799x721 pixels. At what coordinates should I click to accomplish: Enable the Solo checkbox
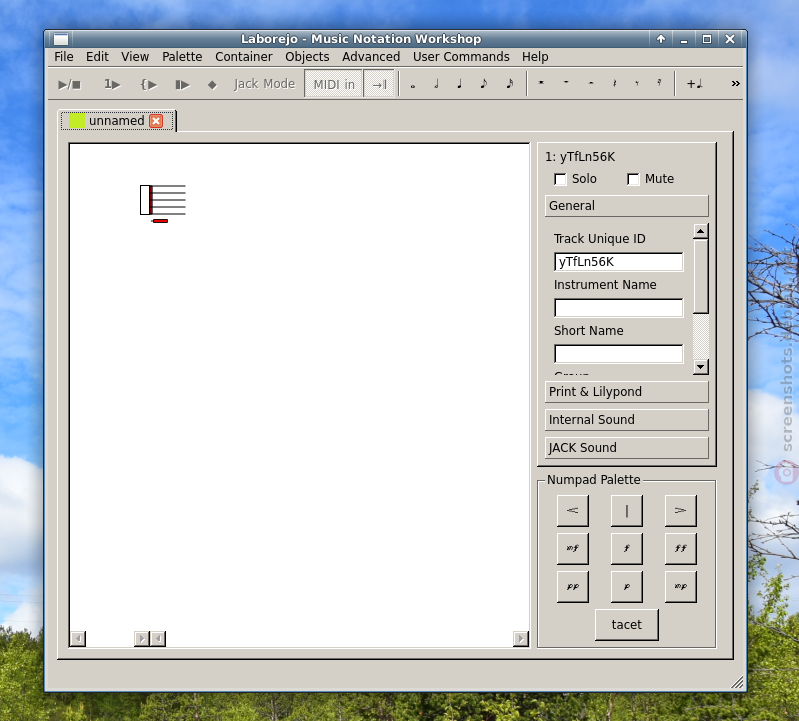[561, 179]
